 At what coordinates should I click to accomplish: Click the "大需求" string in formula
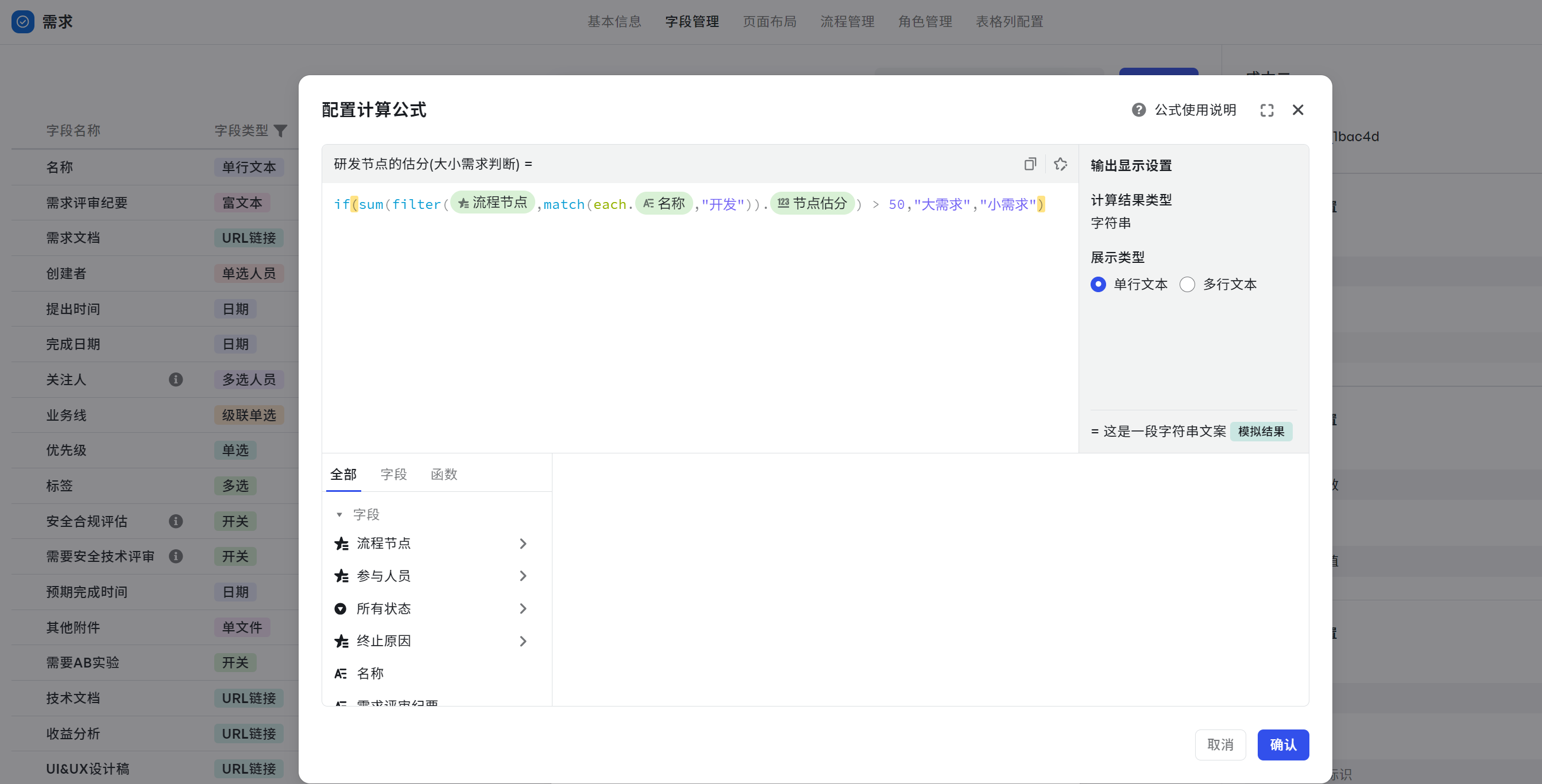[x=942, y=204]
